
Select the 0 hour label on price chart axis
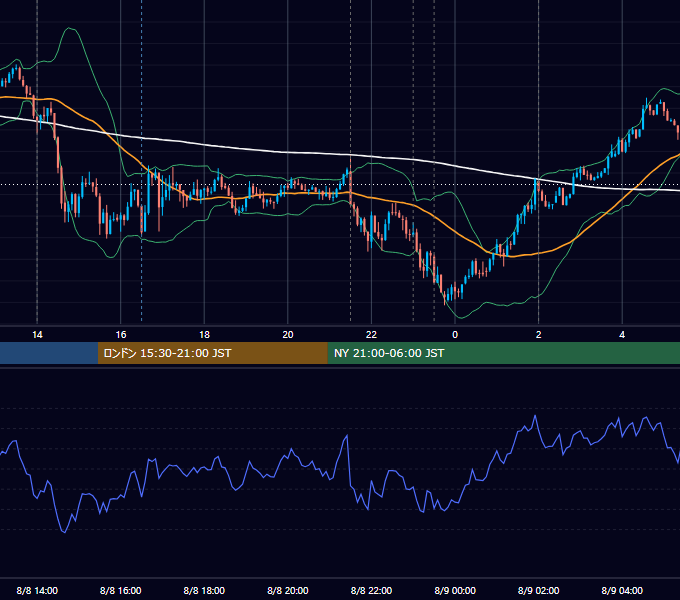pos(455,335)
